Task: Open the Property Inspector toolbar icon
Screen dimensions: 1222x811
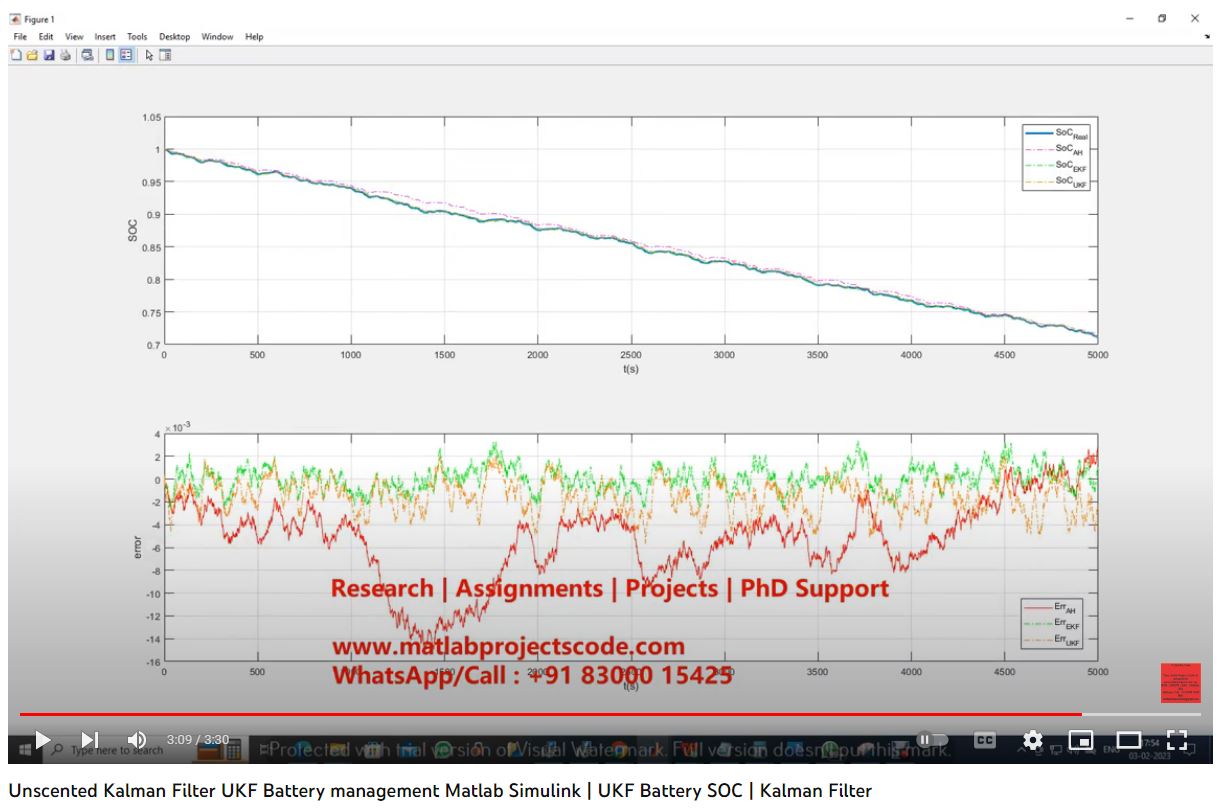Action: (165, 55)
